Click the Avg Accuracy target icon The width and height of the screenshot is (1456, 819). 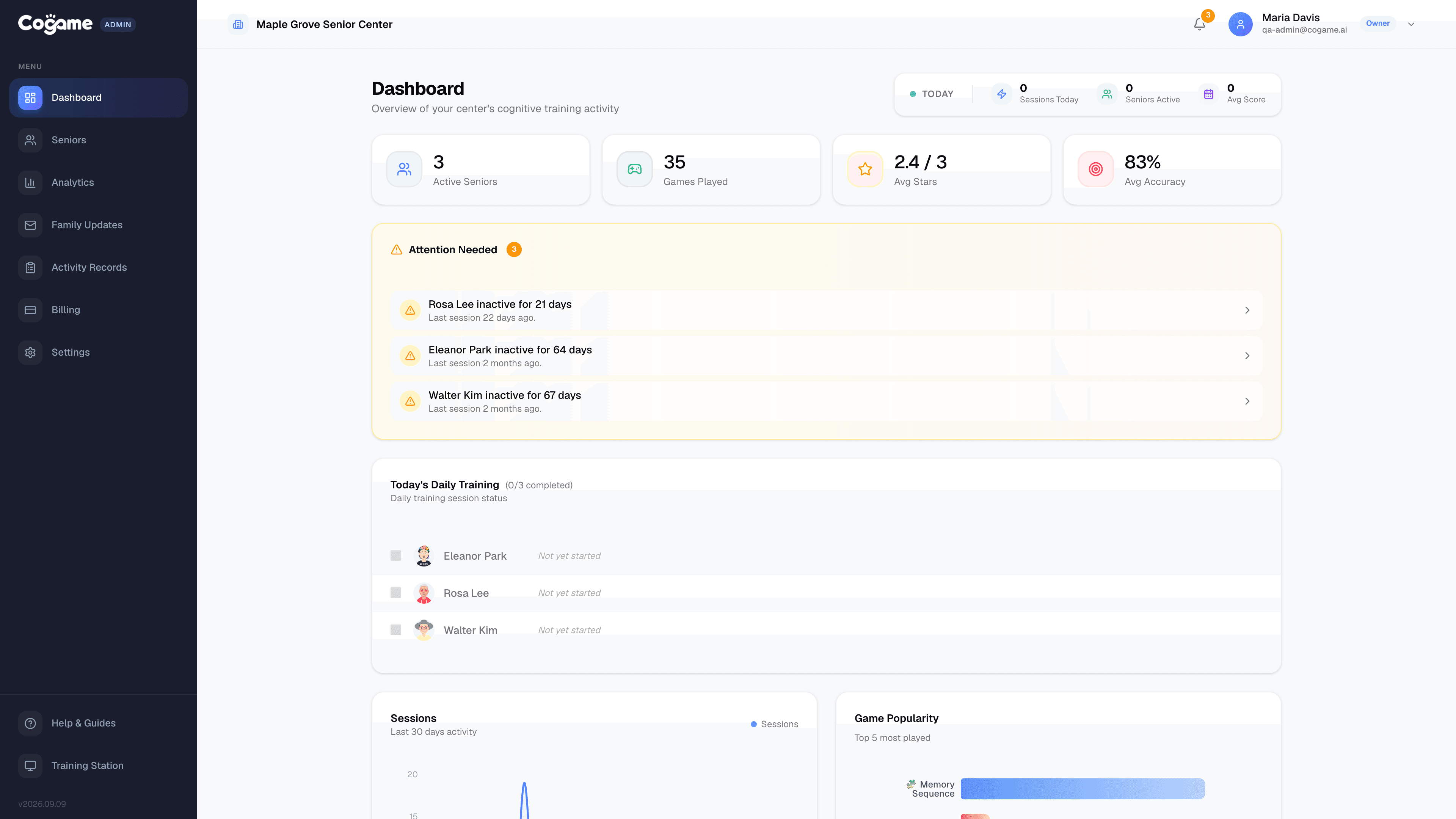1096,169
